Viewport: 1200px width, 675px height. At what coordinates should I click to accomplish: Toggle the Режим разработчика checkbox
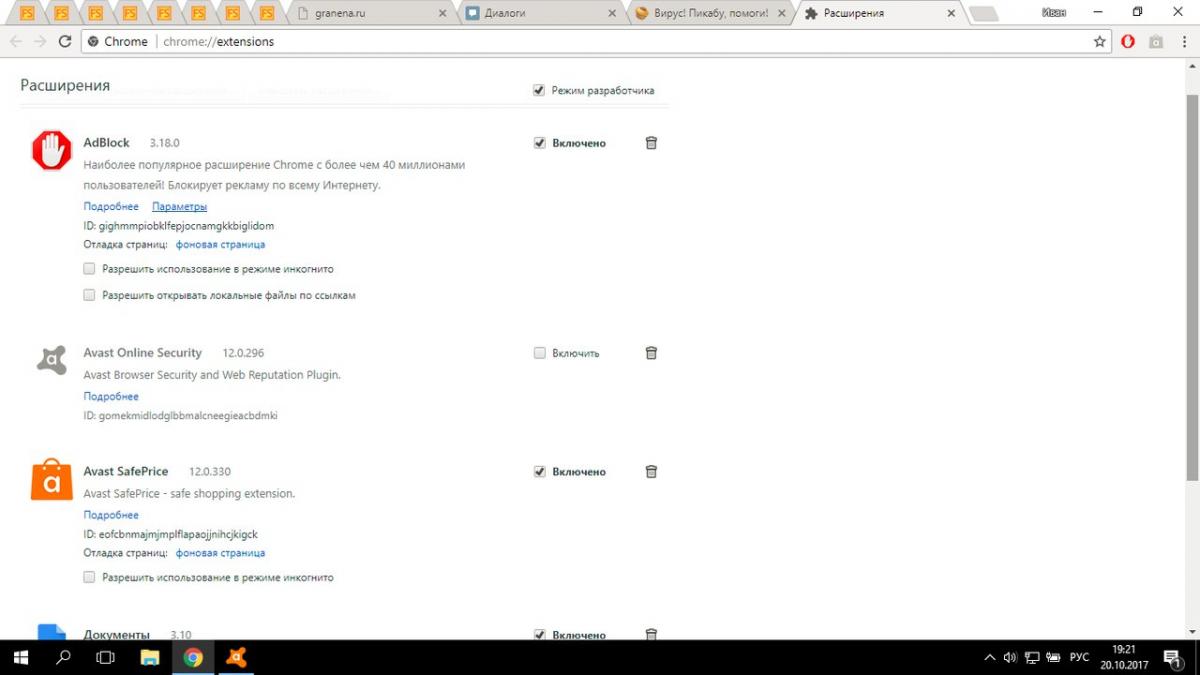(540, 91)
